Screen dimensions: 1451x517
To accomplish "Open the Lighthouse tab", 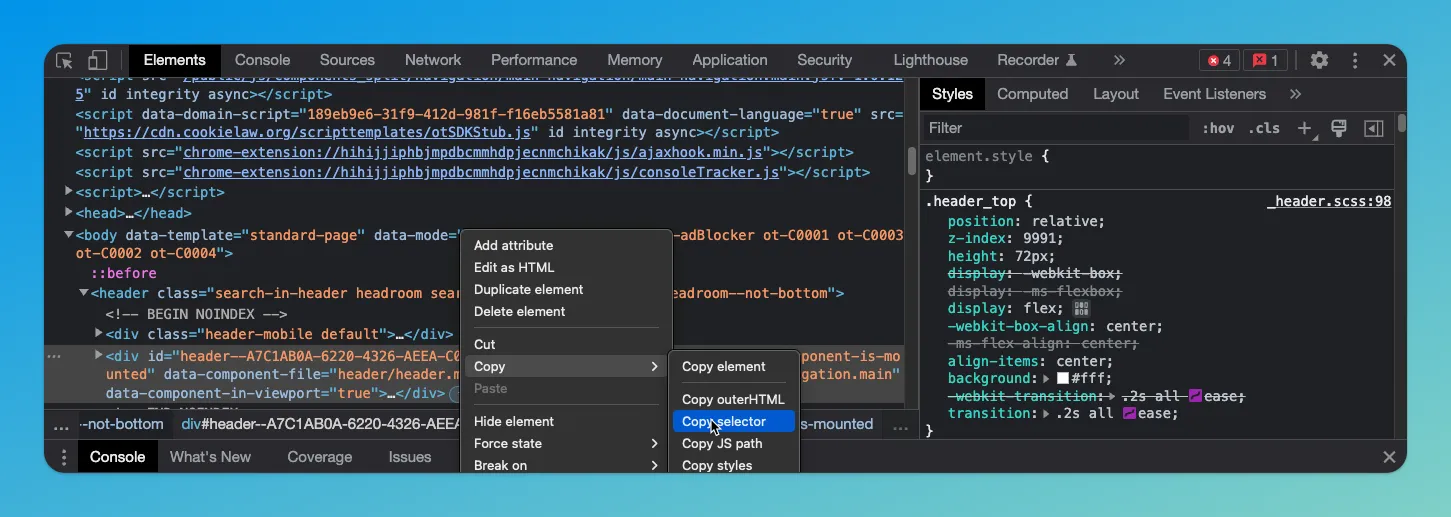I will pyautogui.click(x=931, y=60).
